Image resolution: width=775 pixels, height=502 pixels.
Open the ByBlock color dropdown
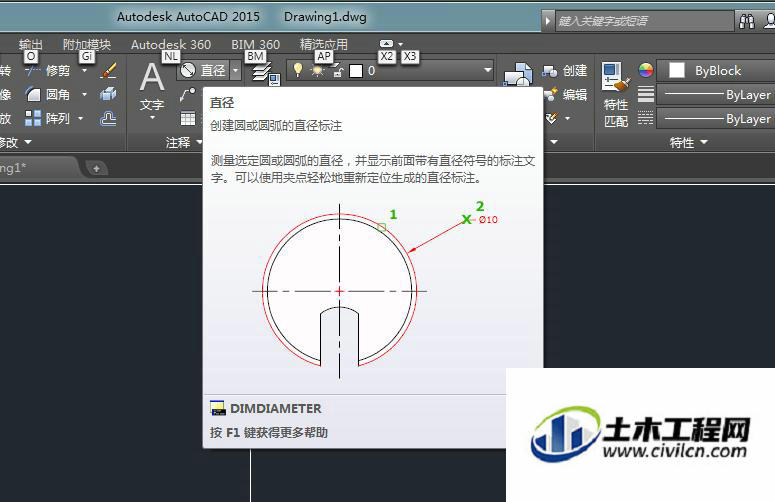coord(716,71)
